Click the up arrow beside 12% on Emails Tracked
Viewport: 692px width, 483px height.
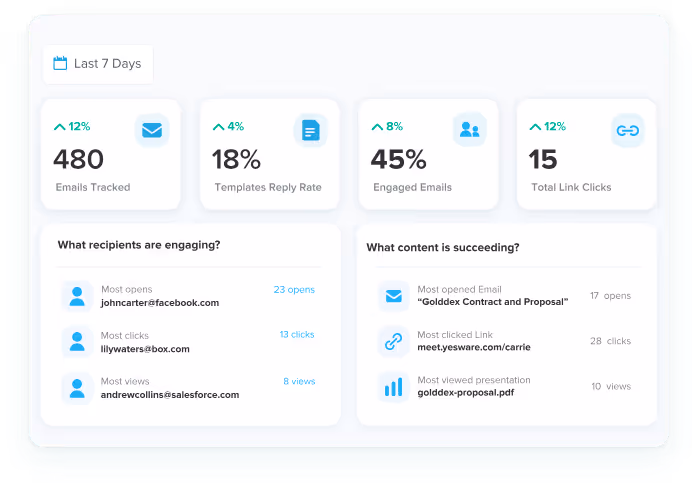pyautogui.click(x=60, y=127)
